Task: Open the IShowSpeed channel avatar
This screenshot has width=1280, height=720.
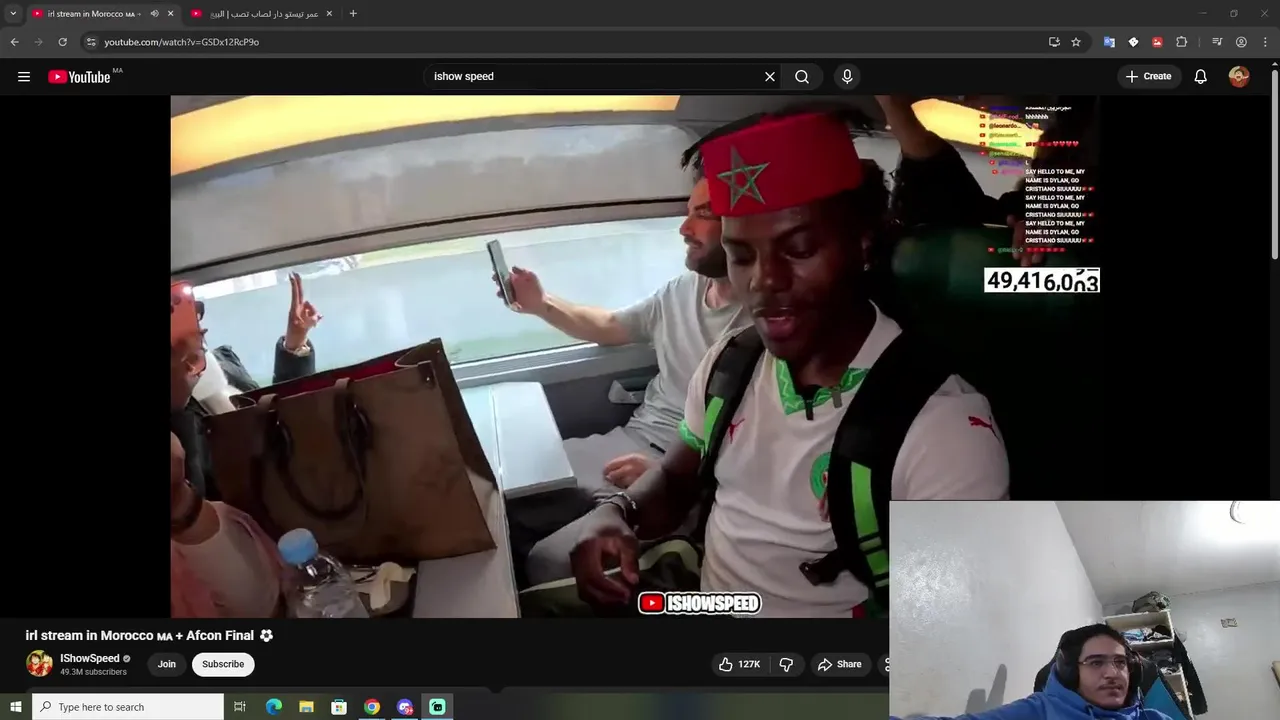Action: pos(39,664)
